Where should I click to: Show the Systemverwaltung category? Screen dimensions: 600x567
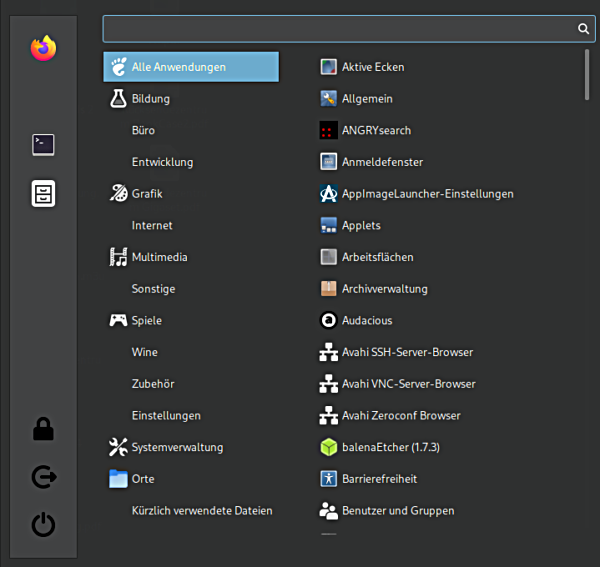(176, 447)
